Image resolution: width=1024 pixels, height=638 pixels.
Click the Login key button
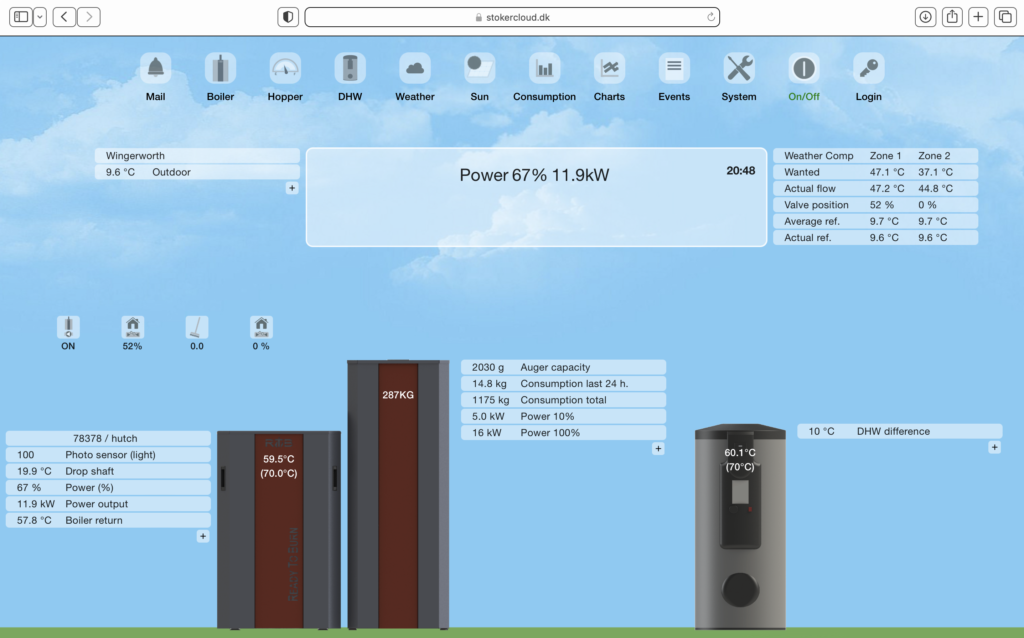[x=868, y=69]
